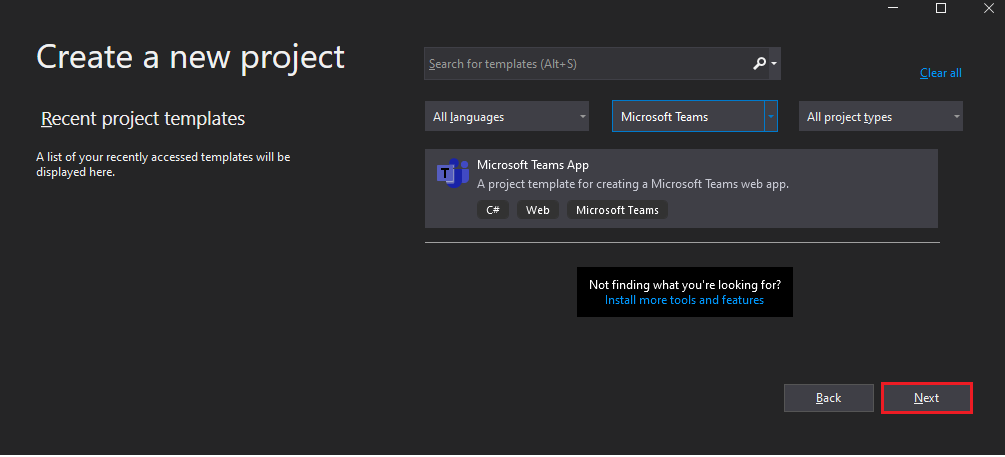Click the Microsoft Teams tag chip
Screen dimensions: 1005x457
pyautogui.click(x=617, y=210)
